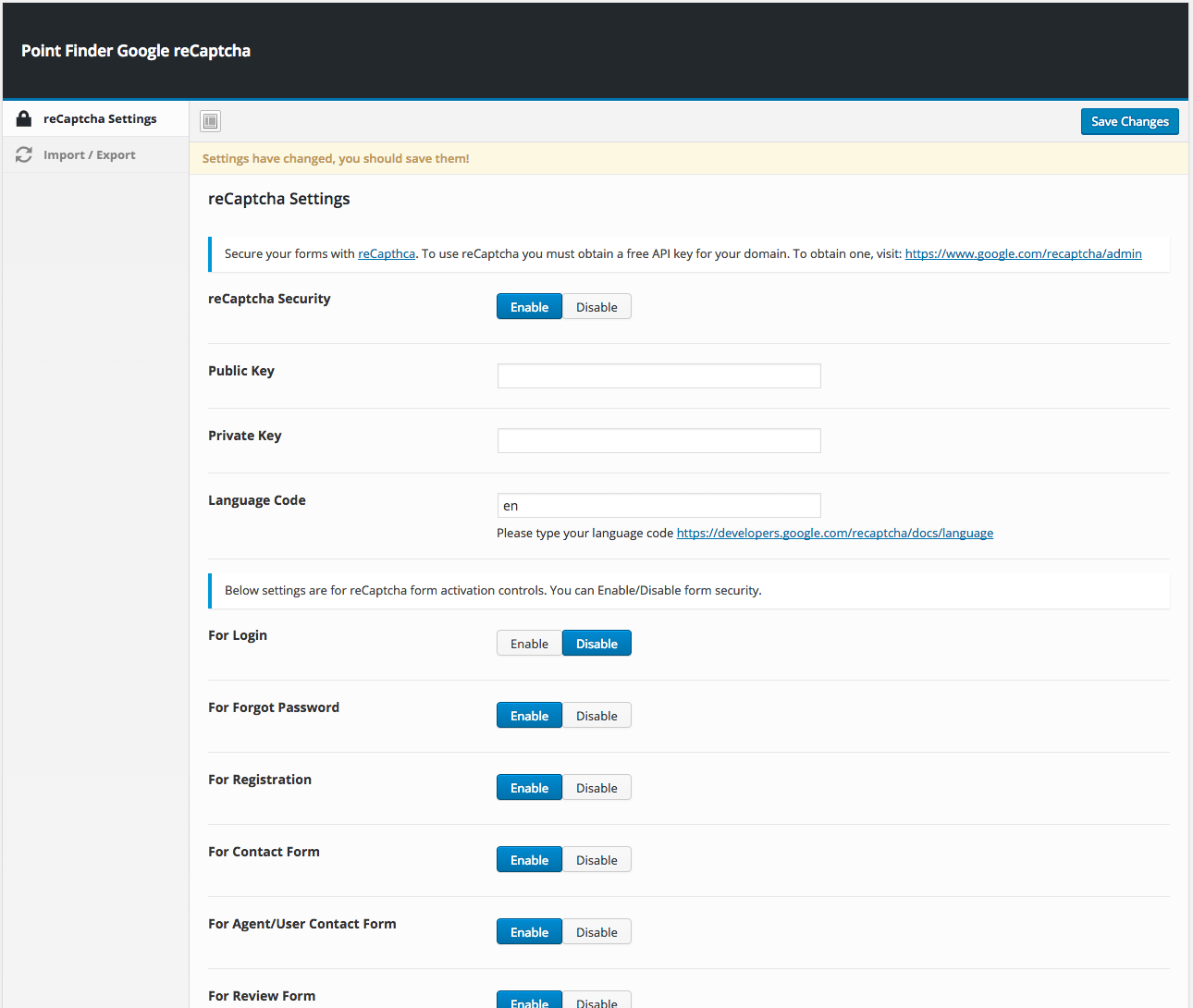Click the Save Changes button
The image size is (1193, 1008).
point(1129,121)
